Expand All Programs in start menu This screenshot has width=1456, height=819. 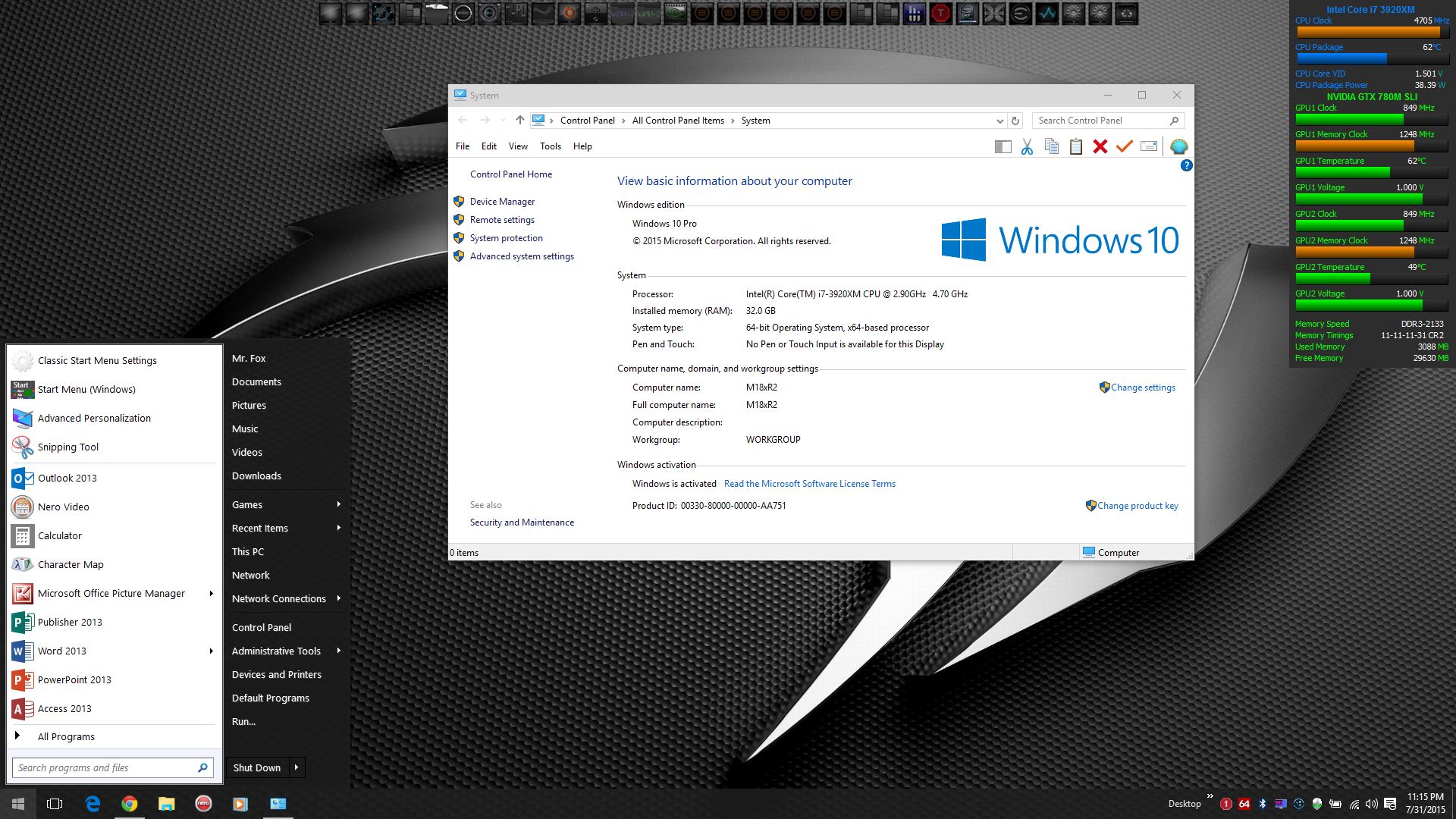click(66, 736)
